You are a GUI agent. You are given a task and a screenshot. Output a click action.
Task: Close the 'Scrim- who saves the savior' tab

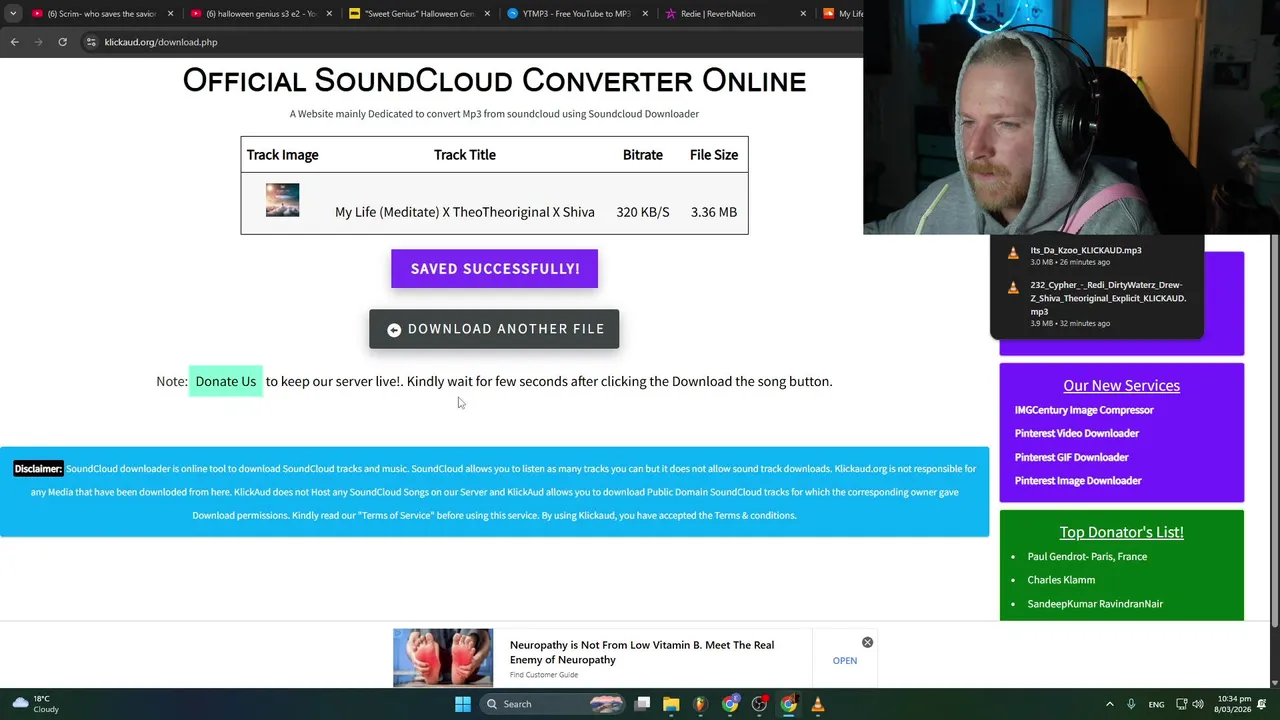click(x=170, y=14)
